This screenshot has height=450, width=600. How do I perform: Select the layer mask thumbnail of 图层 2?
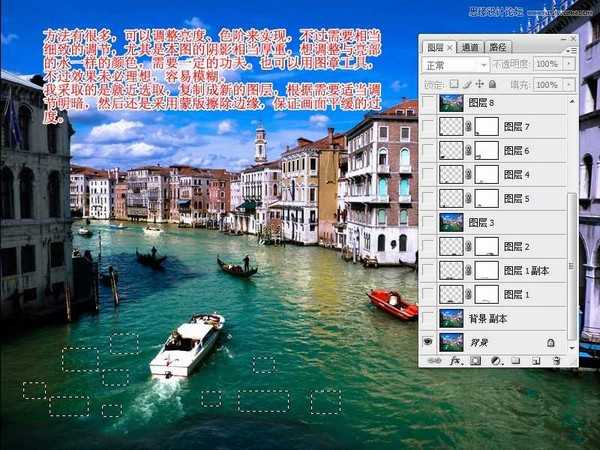487,247
